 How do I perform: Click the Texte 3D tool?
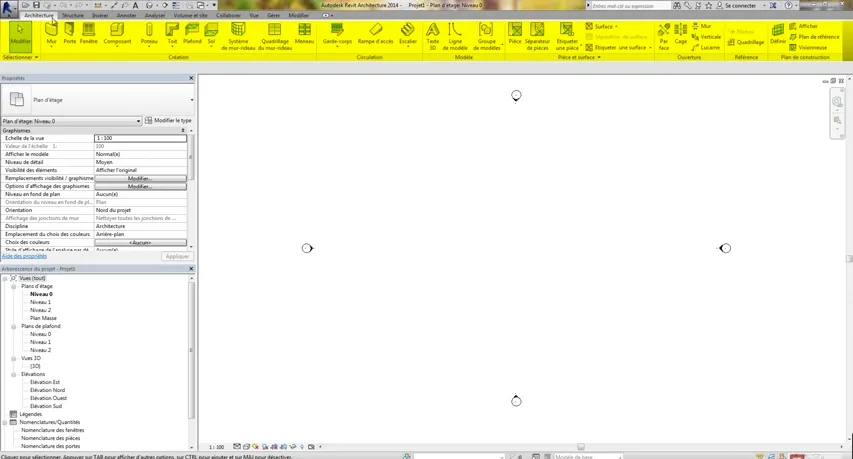pos(432,36)
